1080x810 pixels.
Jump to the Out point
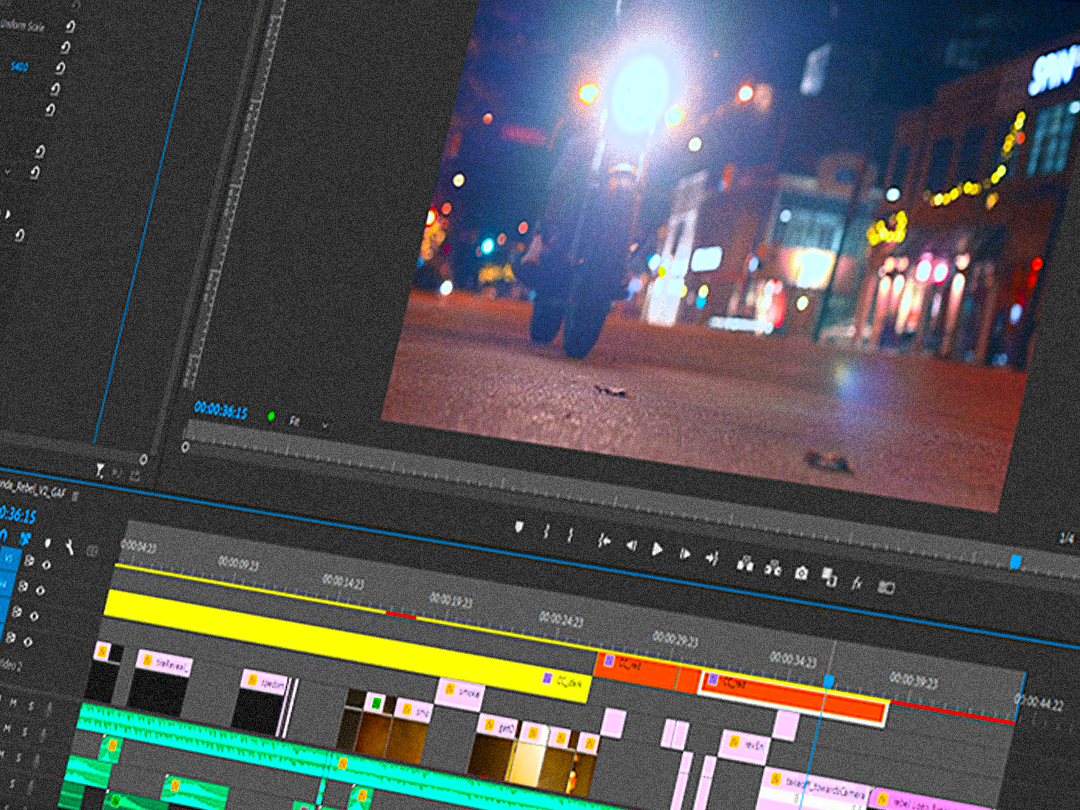(712, 558)
